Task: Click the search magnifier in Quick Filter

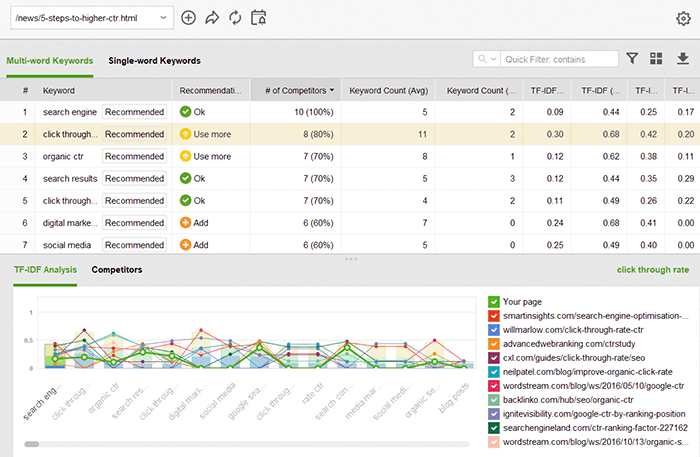Action: pos(482,59)
